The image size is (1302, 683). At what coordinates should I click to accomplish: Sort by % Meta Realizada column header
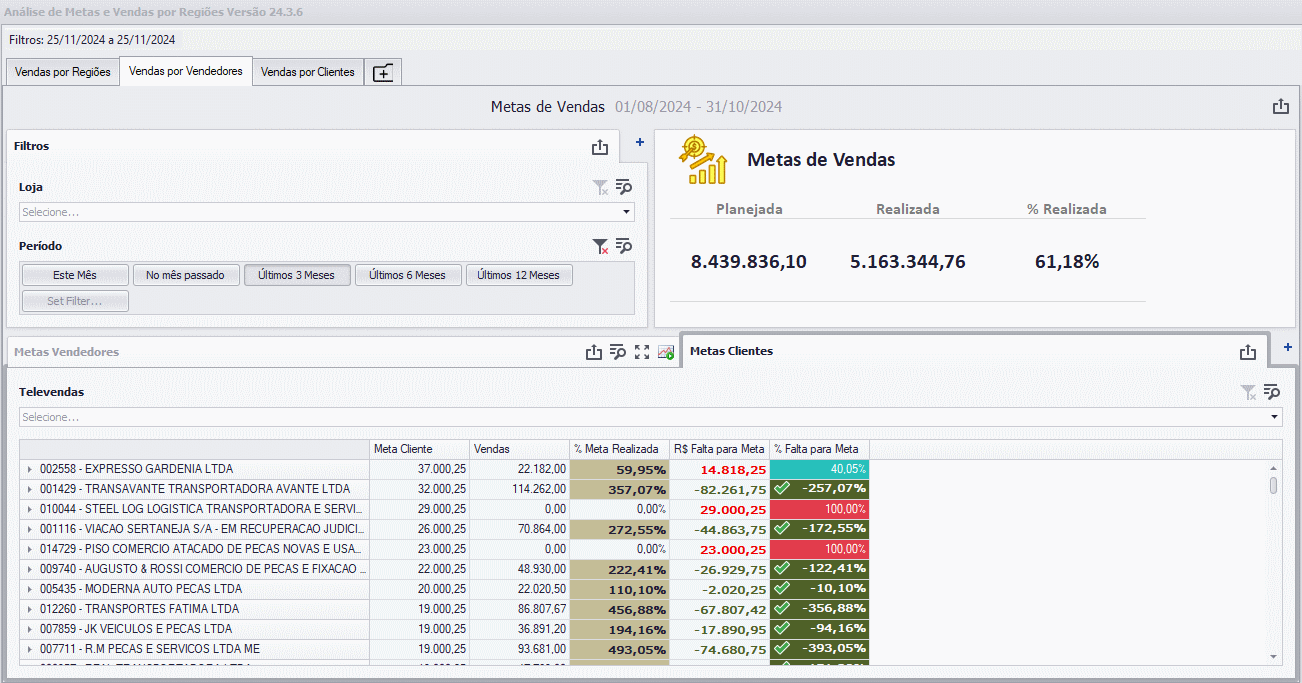(x=619, y=449)
